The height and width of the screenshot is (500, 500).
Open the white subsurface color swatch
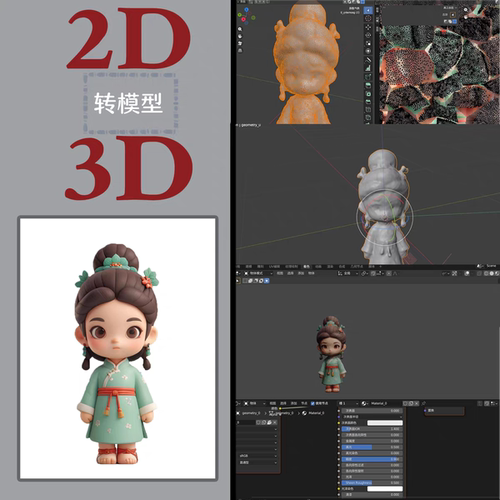385,423
